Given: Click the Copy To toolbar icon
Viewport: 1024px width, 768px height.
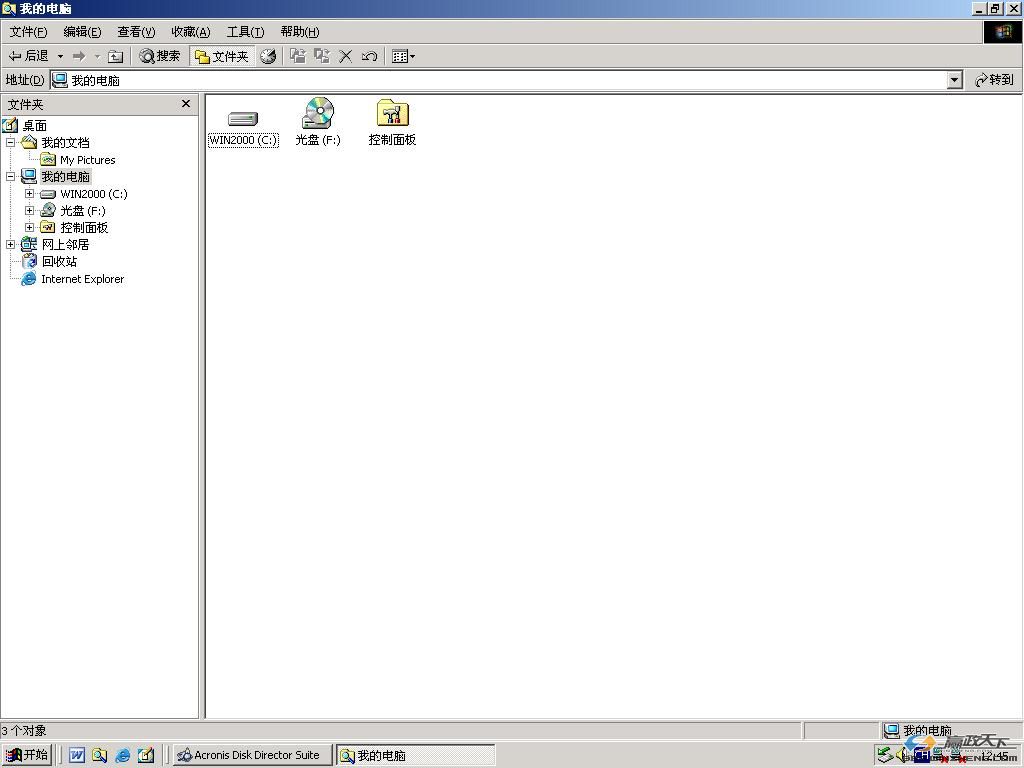Looking at the screenshot, I should coord(322,56).
